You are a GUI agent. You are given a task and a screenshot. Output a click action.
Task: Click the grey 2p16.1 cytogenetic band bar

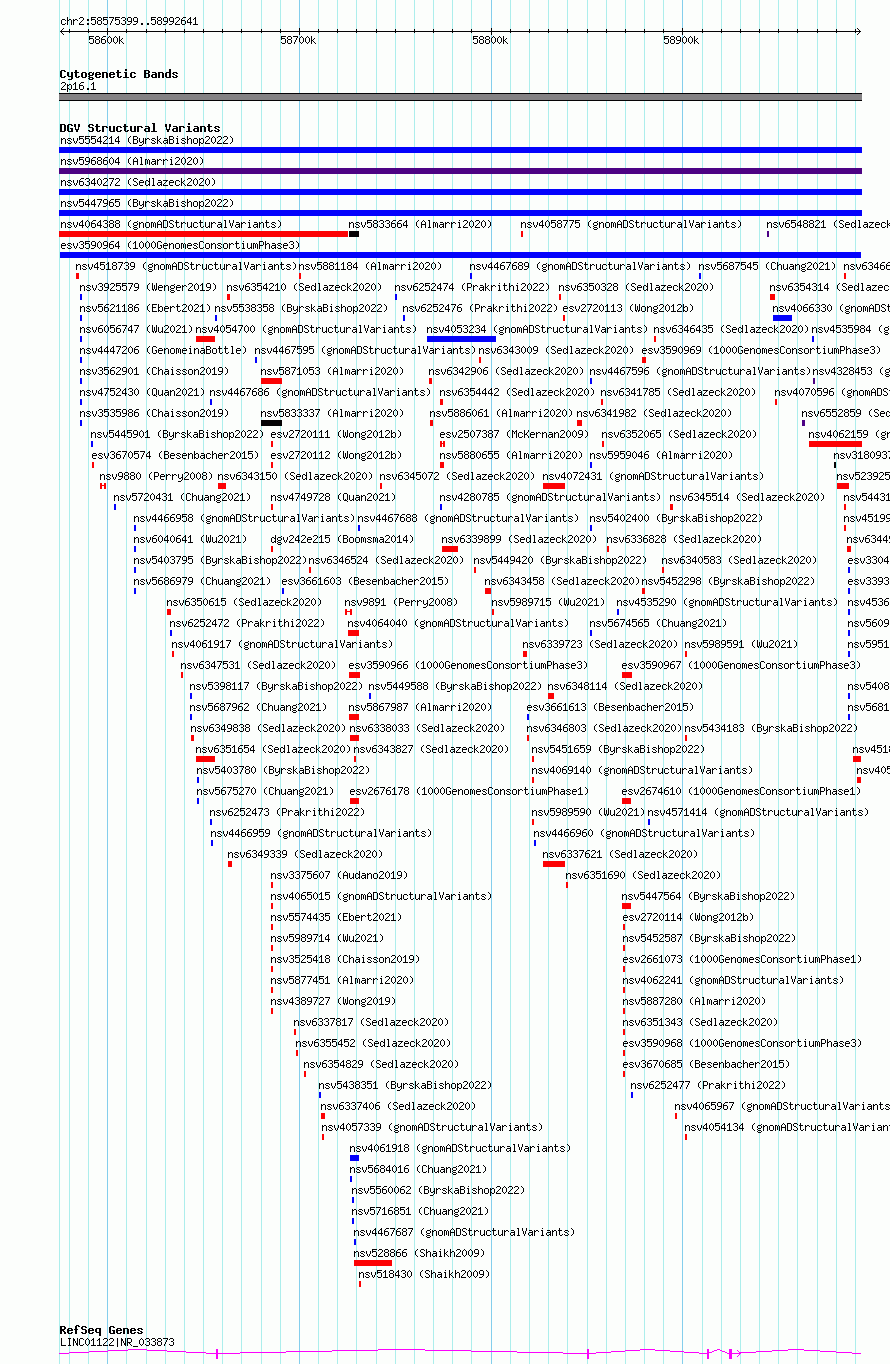pos(461,97)
